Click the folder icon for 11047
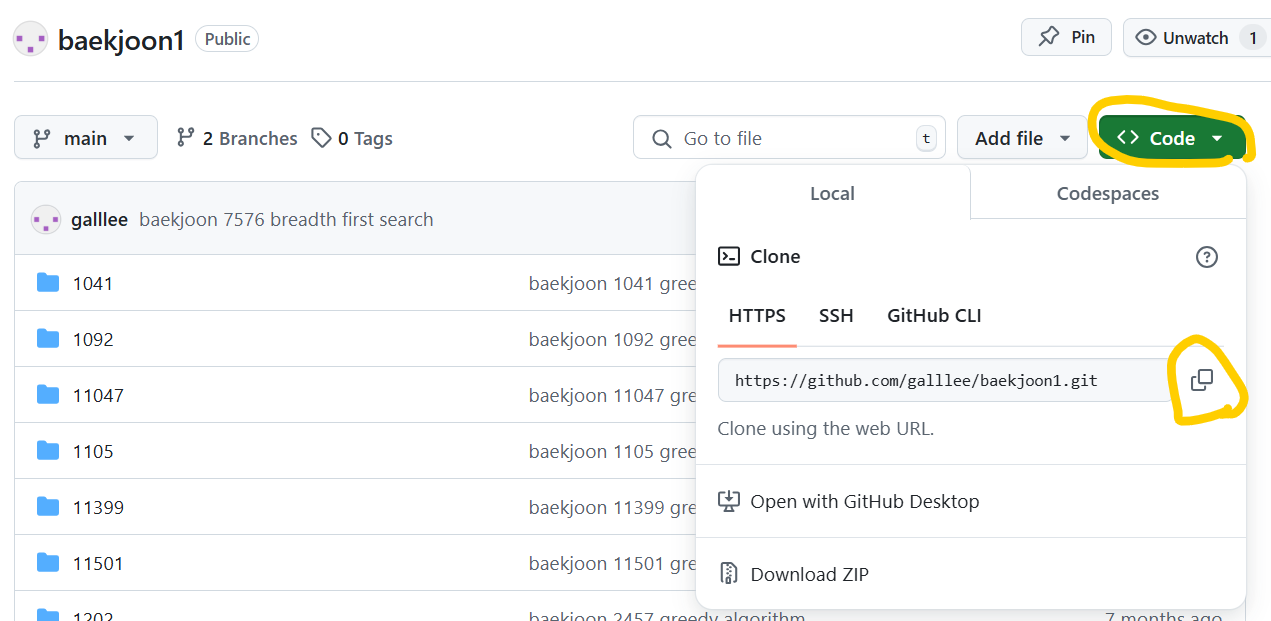The width and height of the screenshot is (1271, 621). 48,395
